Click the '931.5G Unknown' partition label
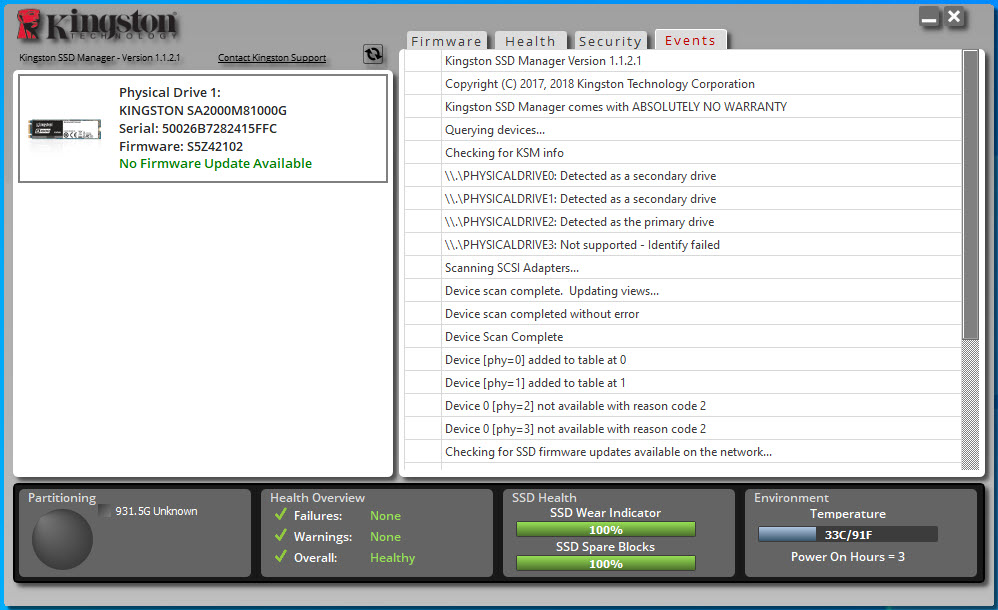The image size is (998, 610). click(x=157, y=511)
